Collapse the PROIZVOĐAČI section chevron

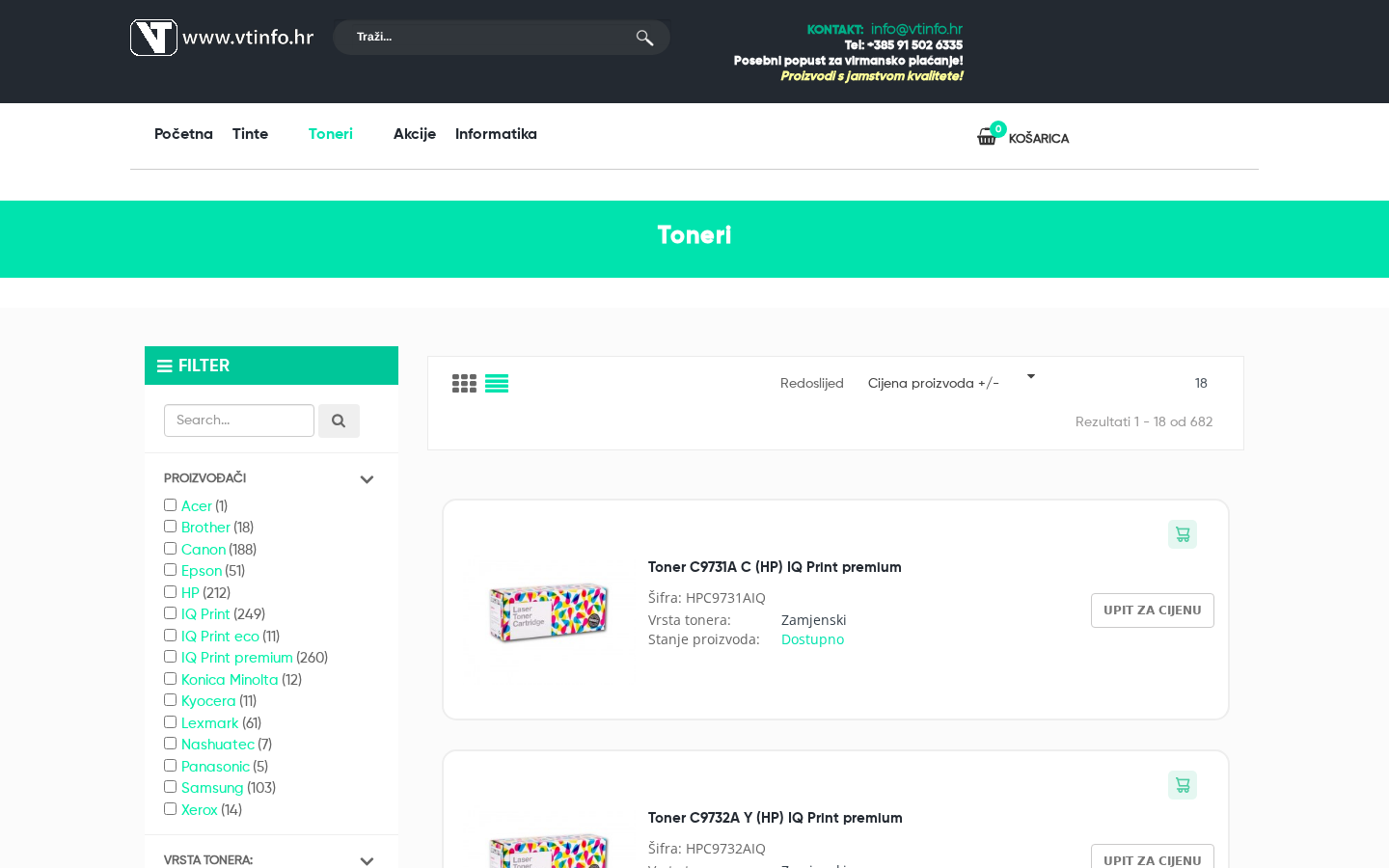pos(367,479)
